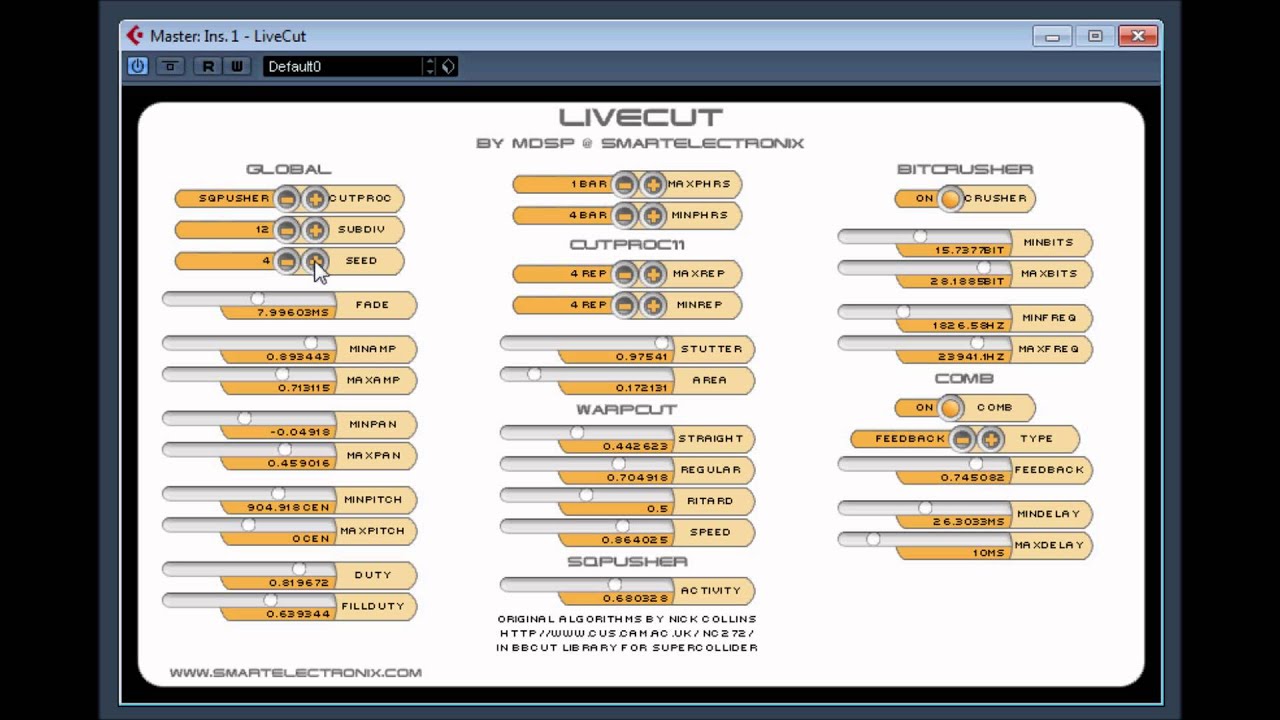Click the FEEDBACK comb type value field
The image size is (1280, 720).
coord(910,438)
